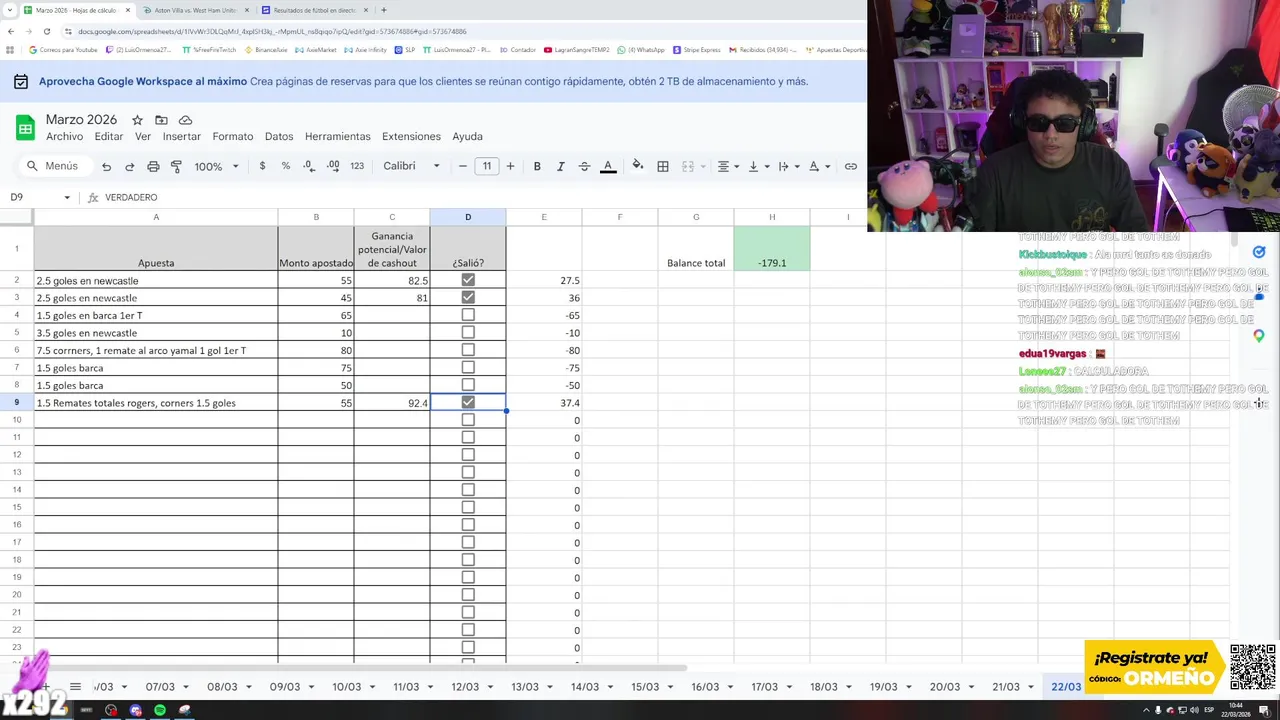Uncheck ¿Salió? for the row with 45 apostado

468,297
